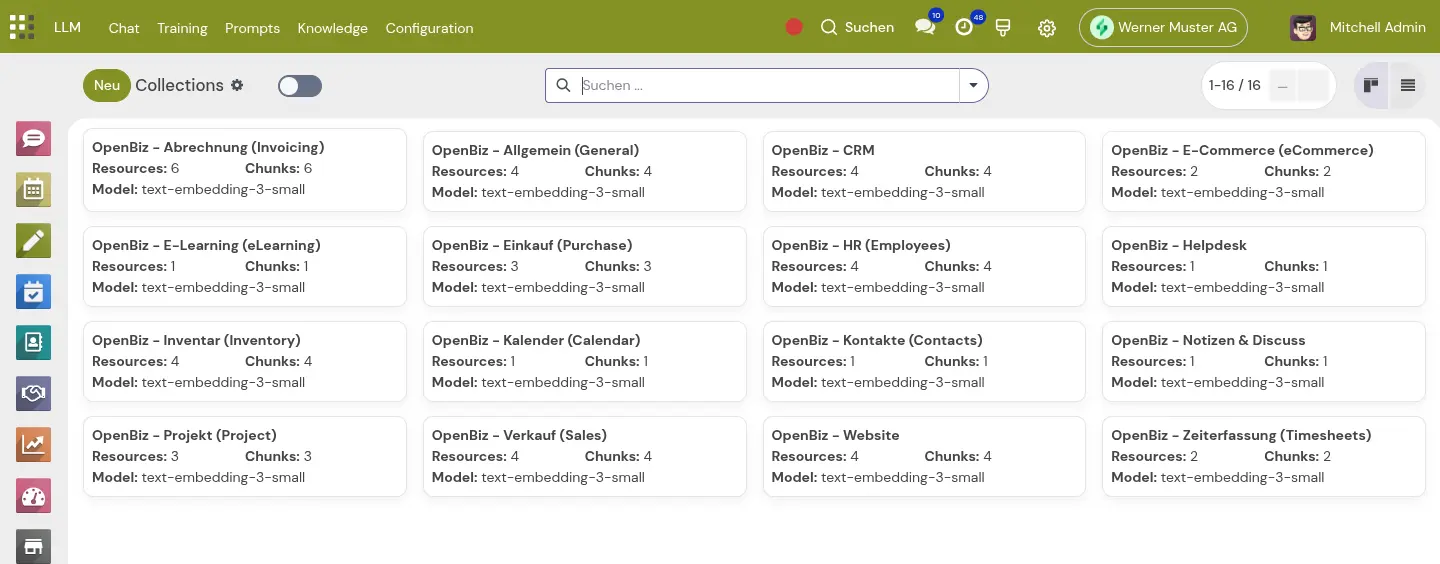The height and width of the screenshot is (564, 1440).
Task: Click the gear icon in top bar
Action: click(x=1046, y=28)
